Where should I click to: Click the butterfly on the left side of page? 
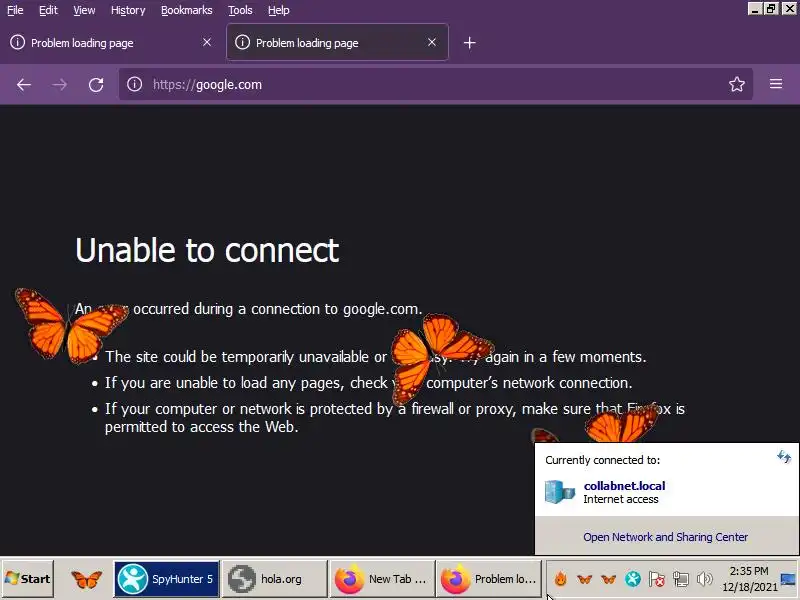pyautogui.click(x=70, y=326)
